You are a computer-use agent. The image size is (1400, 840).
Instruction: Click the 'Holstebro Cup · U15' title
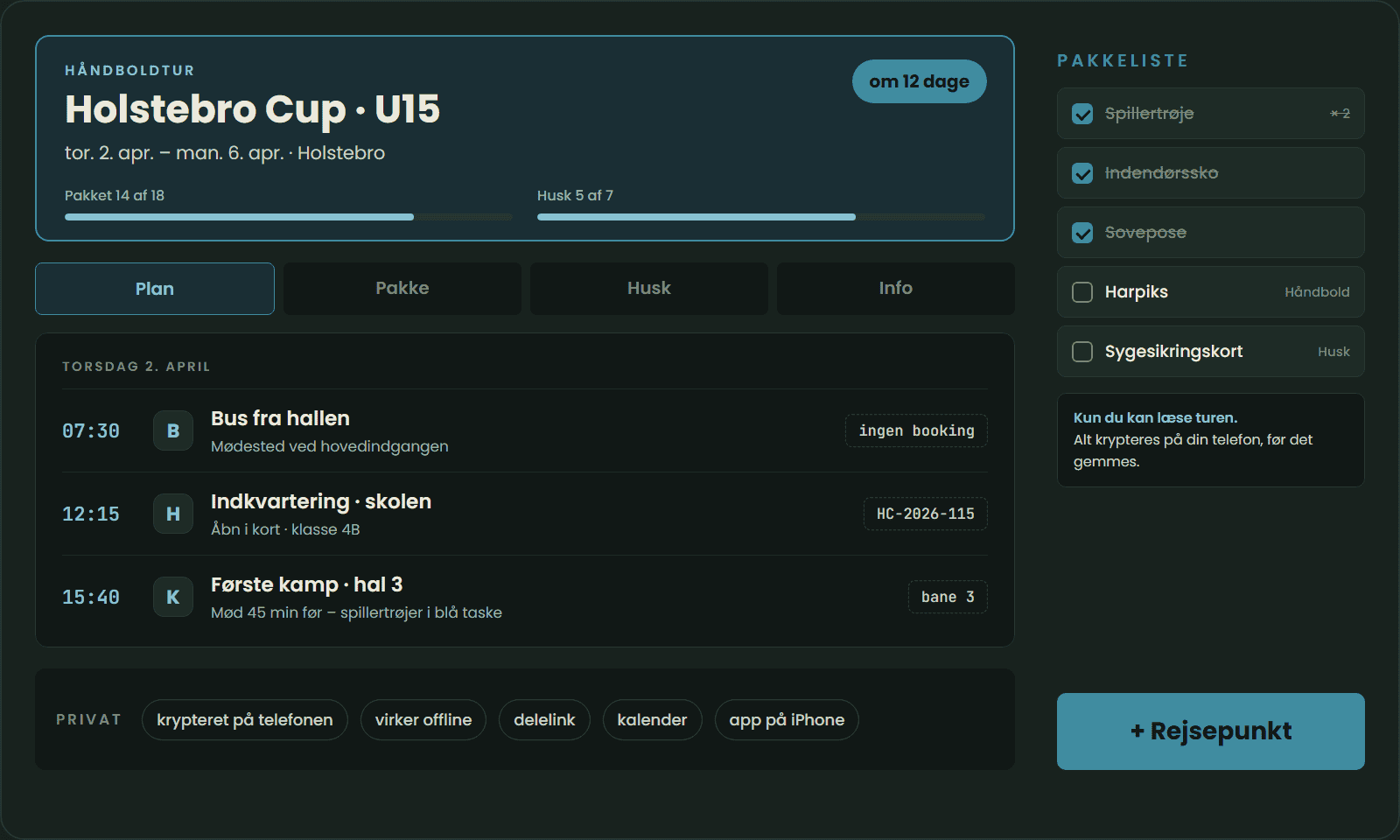253,109
